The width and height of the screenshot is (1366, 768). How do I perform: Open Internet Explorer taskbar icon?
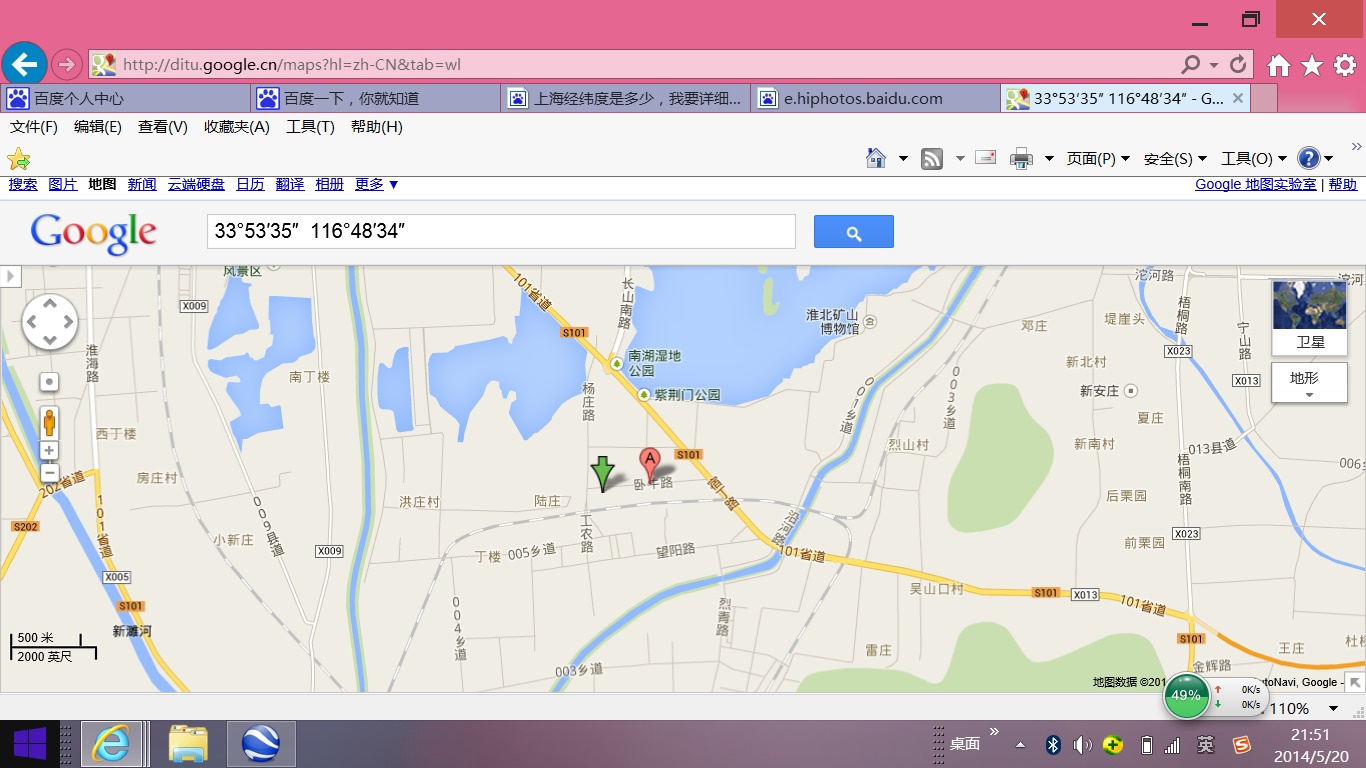[x=111, y=744]
